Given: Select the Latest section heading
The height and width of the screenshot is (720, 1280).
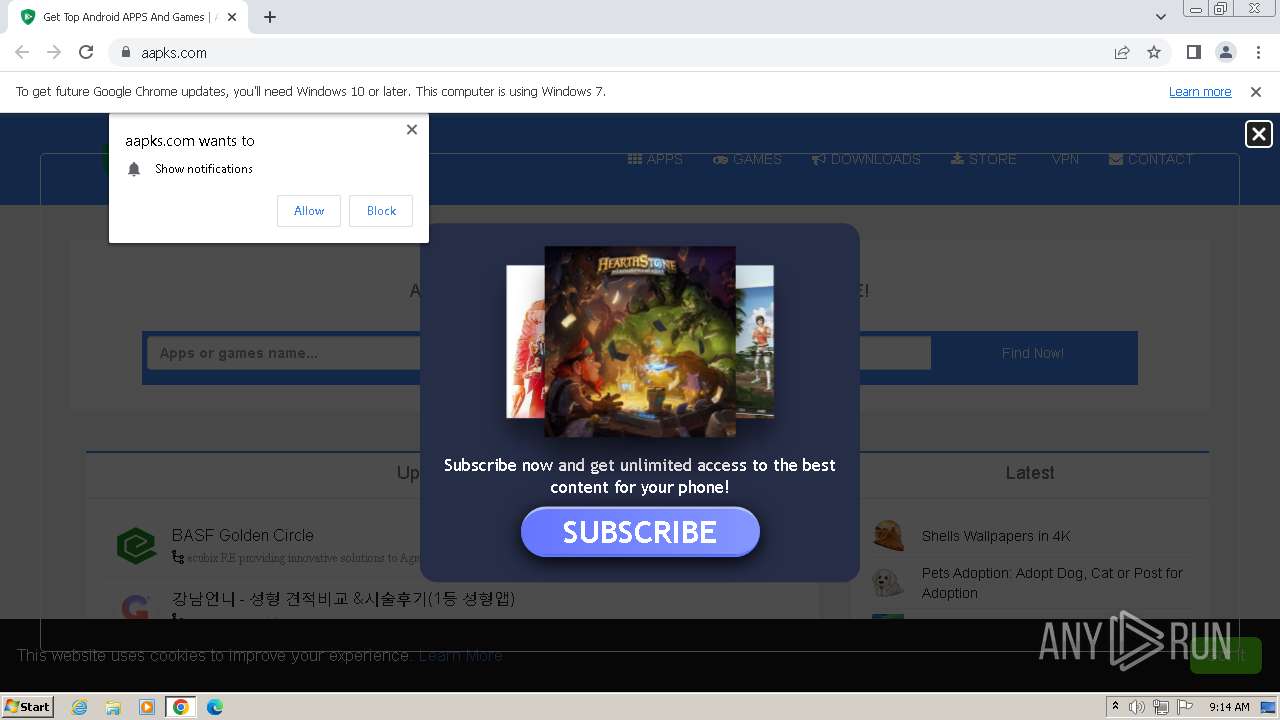Looking at the screenshot, I should coord(1030,473).
